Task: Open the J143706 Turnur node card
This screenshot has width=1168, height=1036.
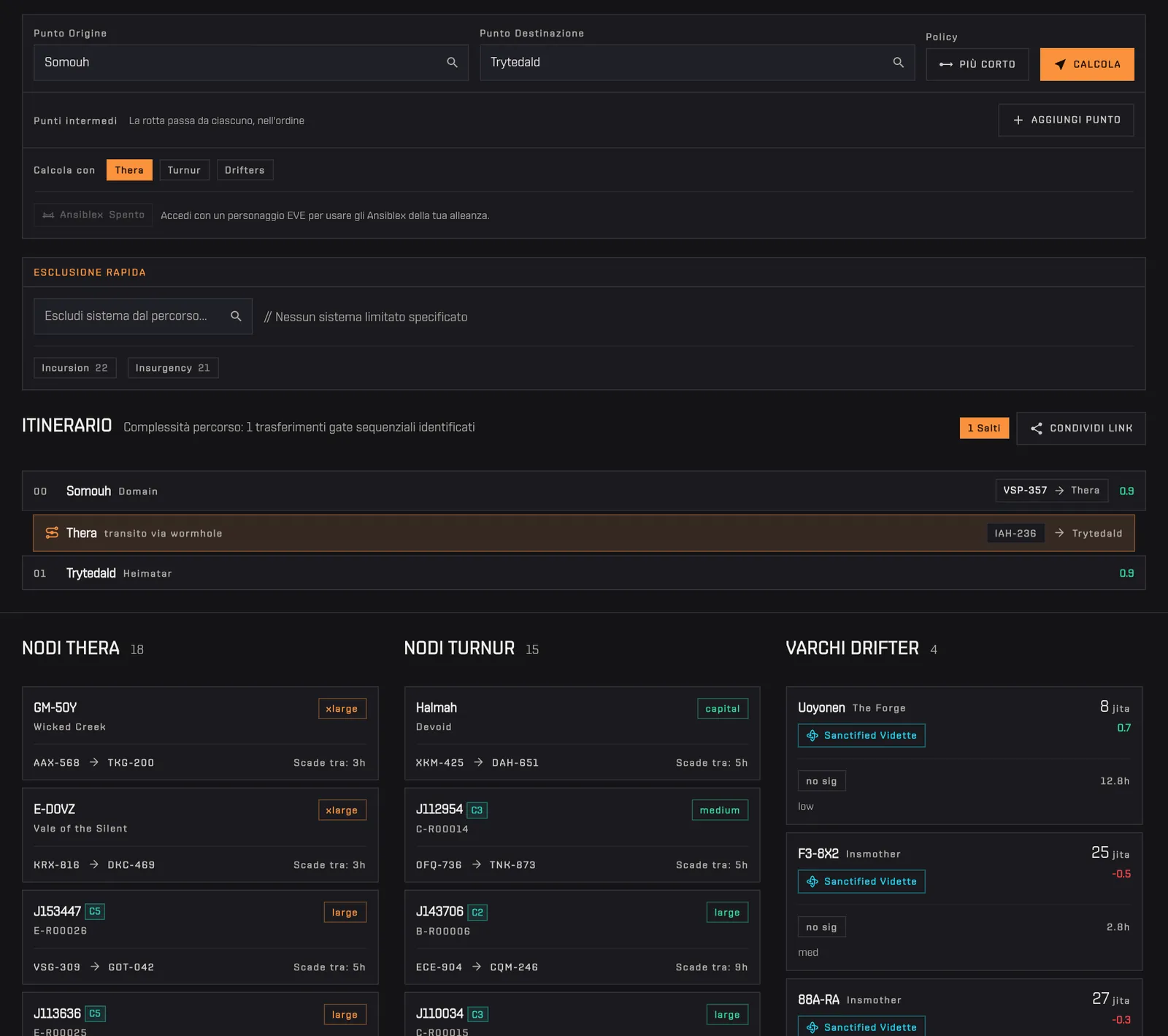Action: point(583,937)
